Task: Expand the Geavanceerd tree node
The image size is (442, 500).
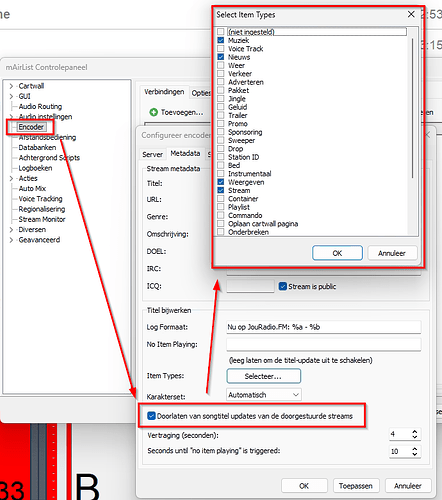Action: point(11,240)
